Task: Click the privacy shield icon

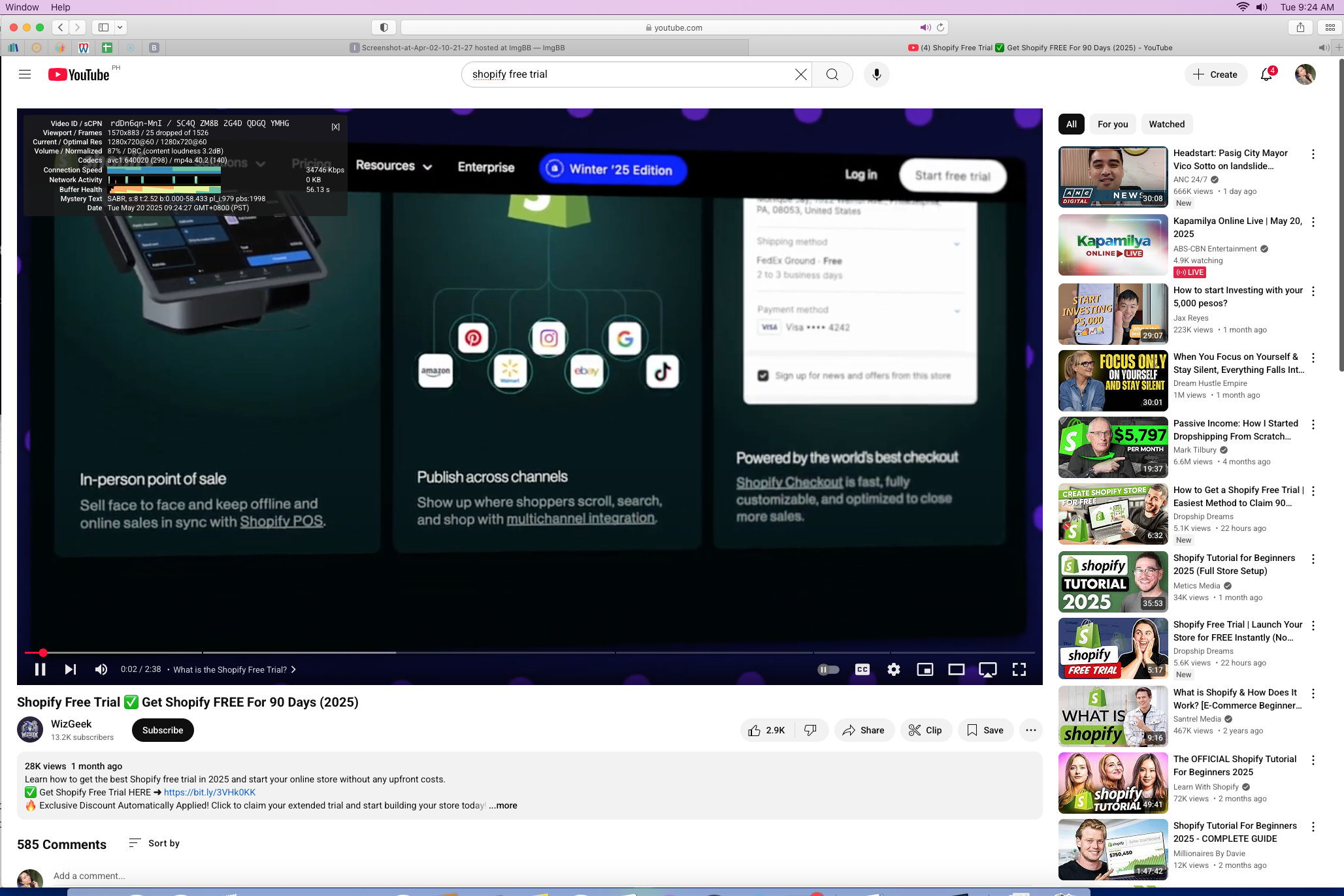Action: pyautogui.click(x=384, y=27)
